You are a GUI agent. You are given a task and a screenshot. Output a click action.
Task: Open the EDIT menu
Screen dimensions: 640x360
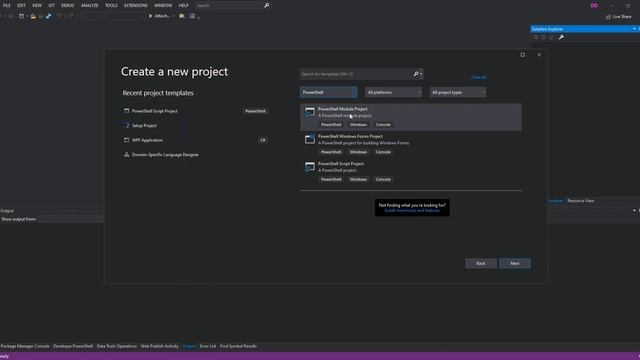point(21,5)
